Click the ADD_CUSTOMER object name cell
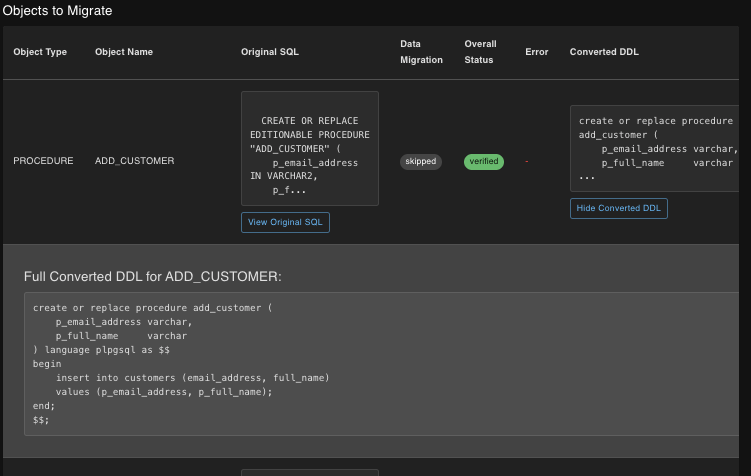This screenshot has width=751, height=476. point(134,161)
